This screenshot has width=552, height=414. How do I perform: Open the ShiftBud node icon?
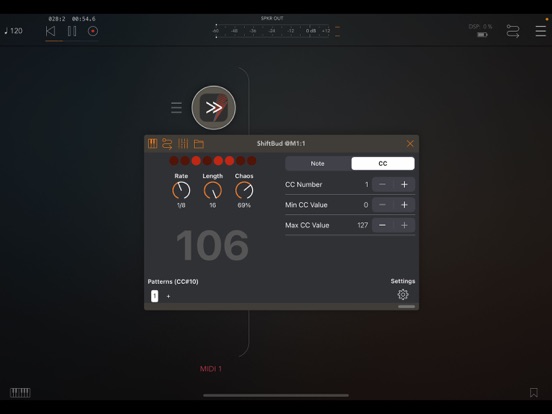(214, 108)
